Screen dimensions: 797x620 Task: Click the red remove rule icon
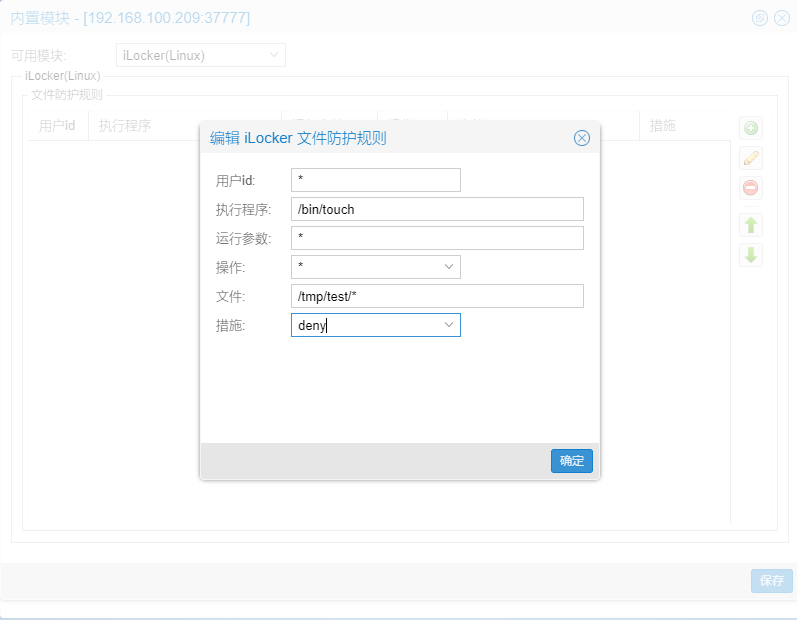tap(751, 188)
